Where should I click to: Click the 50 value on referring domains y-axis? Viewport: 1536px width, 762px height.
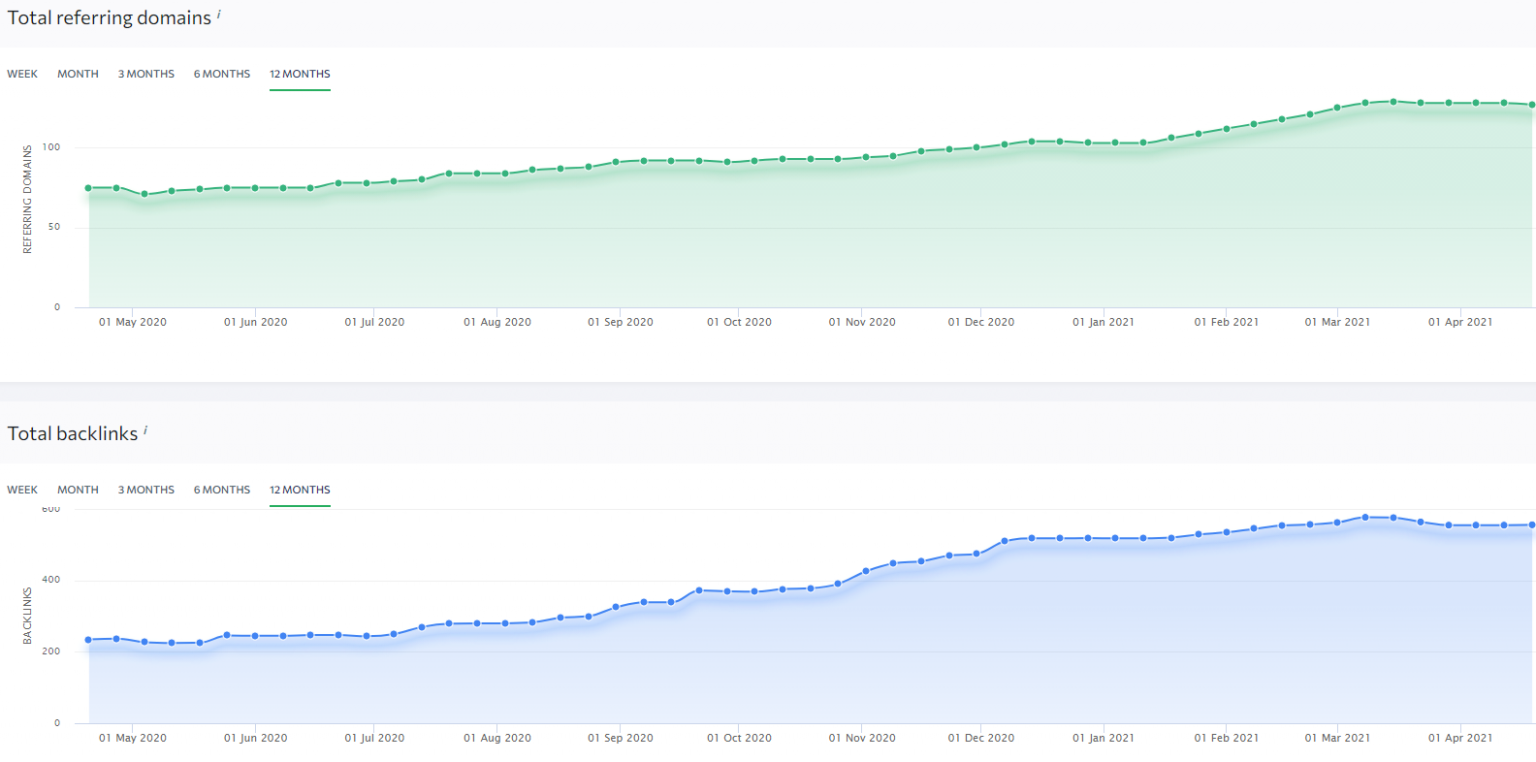(x=54, y=228)
